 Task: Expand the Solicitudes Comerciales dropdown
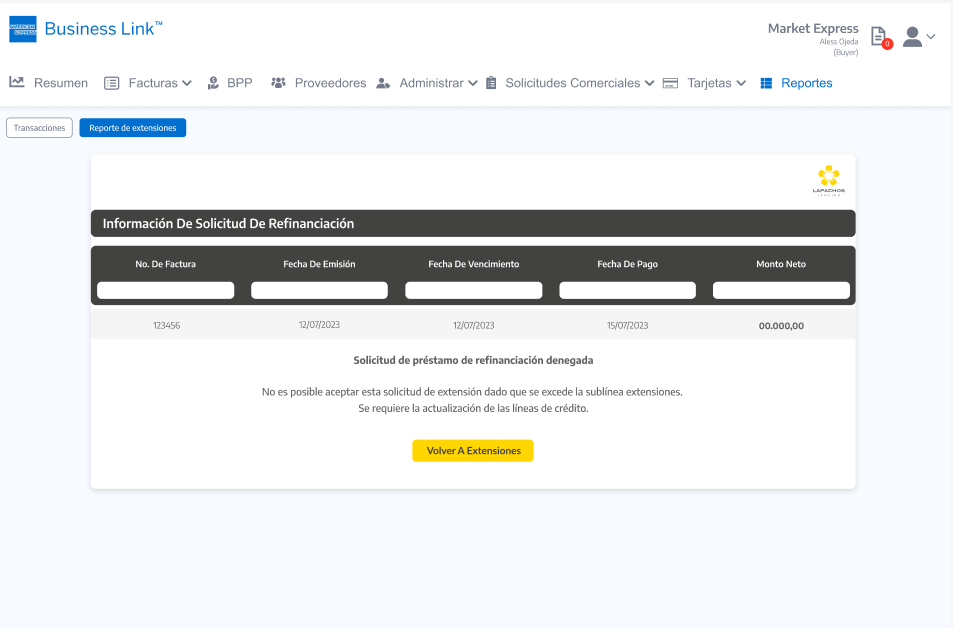[649, 83]
